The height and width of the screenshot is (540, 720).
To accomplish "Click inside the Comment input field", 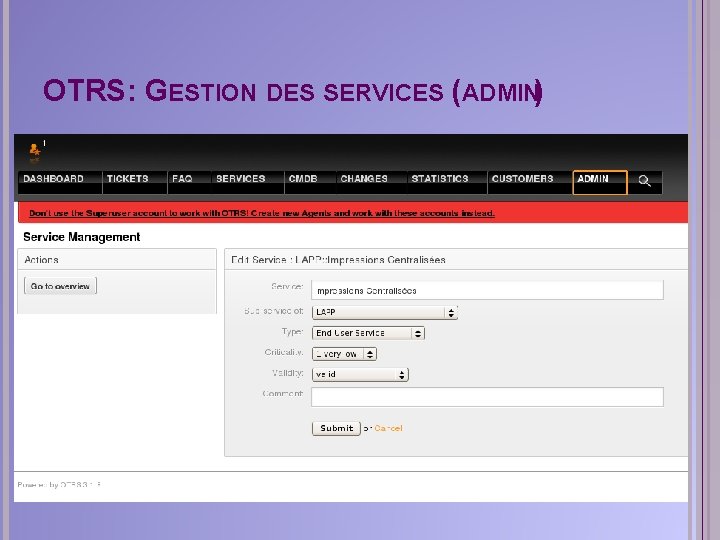I will (x=487, y=397).
